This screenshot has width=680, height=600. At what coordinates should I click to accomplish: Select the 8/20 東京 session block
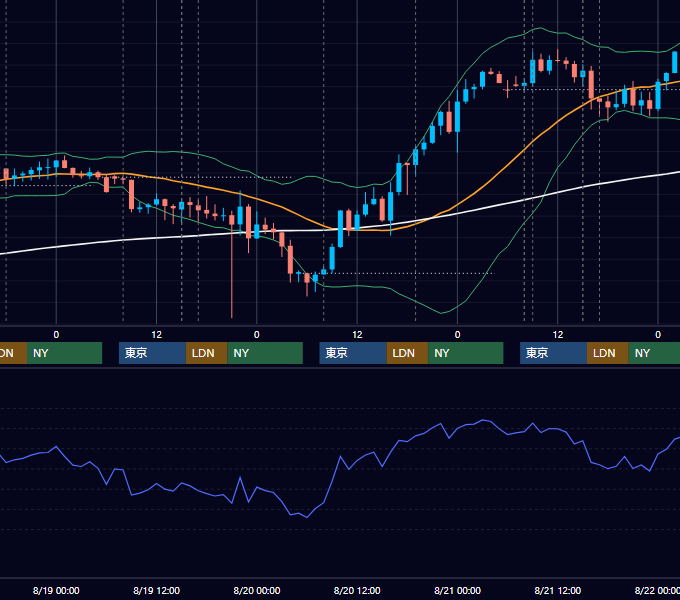pos(353,353)
